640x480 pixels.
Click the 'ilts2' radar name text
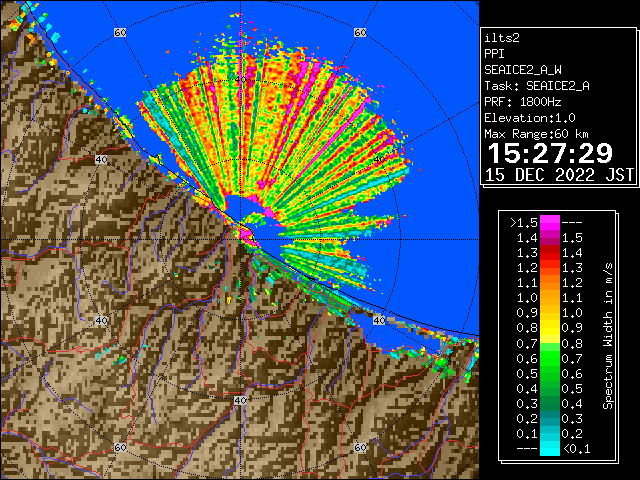coord(502,38)
